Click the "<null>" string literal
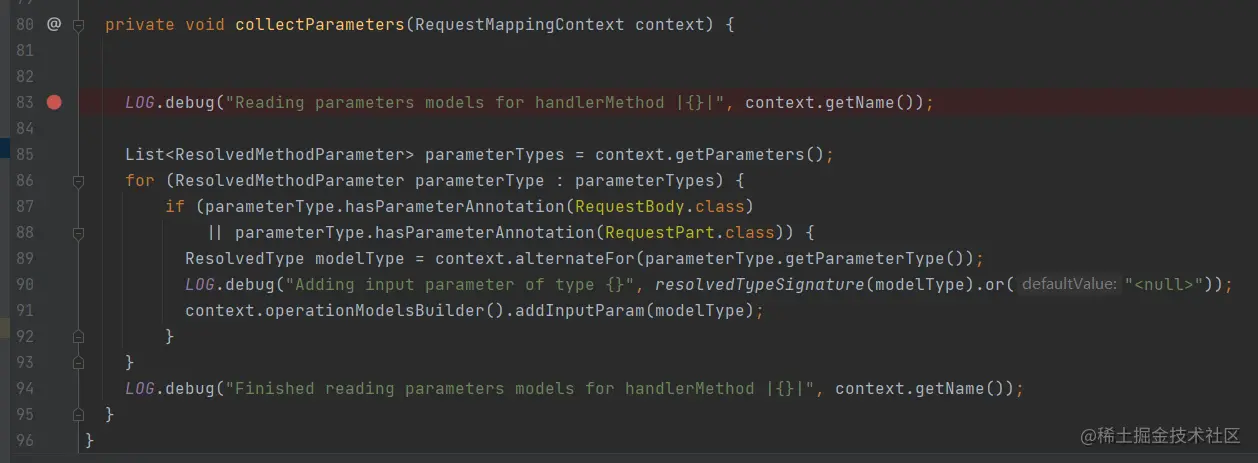The image size is (1258, 463). 1164,284
